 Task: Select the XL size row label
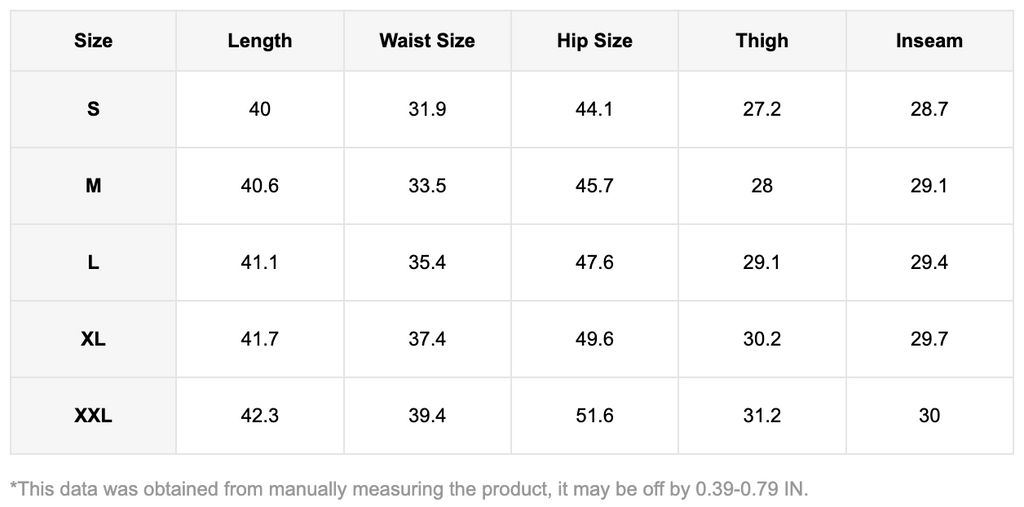click(x=93, y=340)
